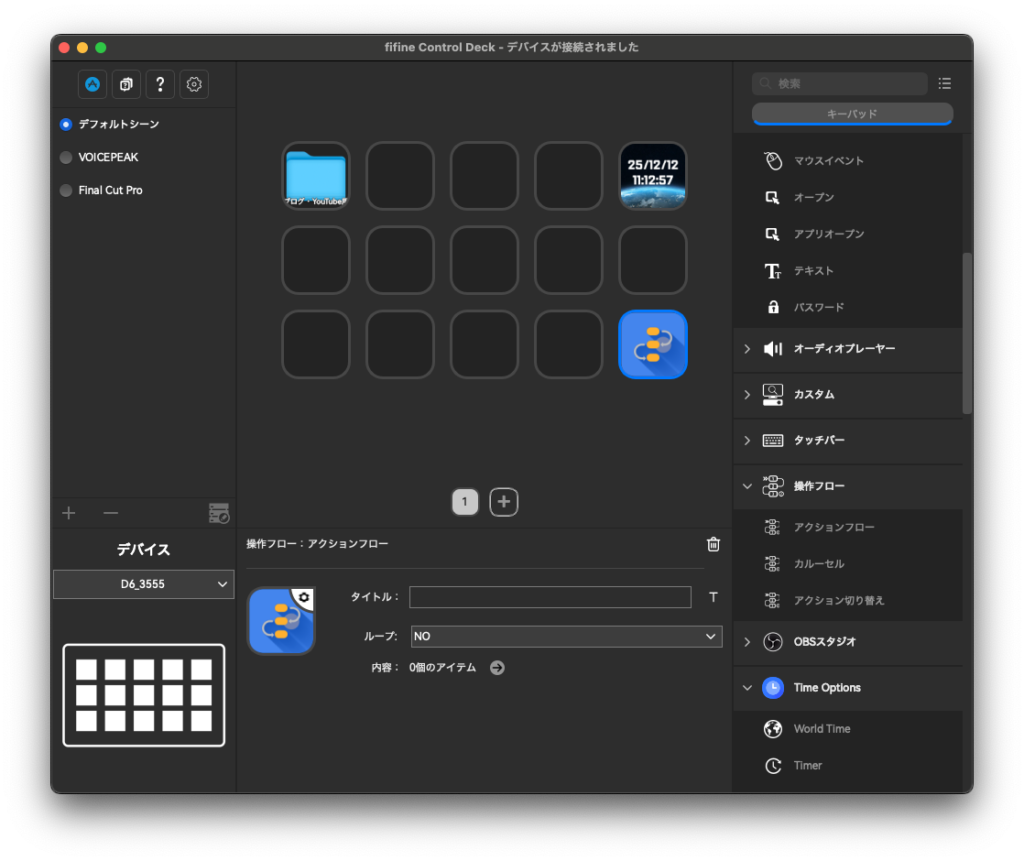The image size is (1024, 861).
Task: Open the help question mark icon
Action: tap(160, 84)
